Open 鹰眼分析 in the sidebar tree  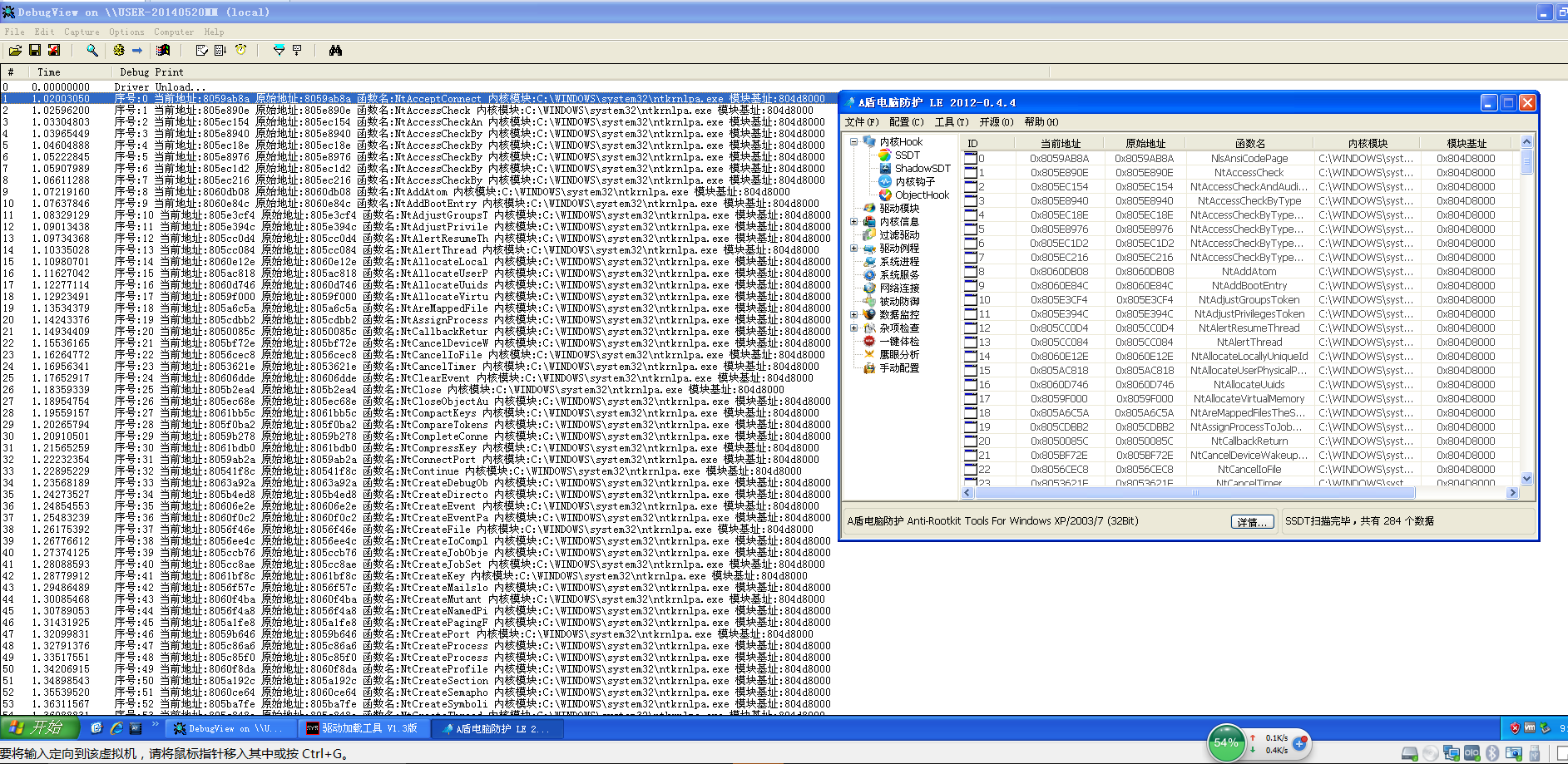pyautogui.click(x=899, y=355)
